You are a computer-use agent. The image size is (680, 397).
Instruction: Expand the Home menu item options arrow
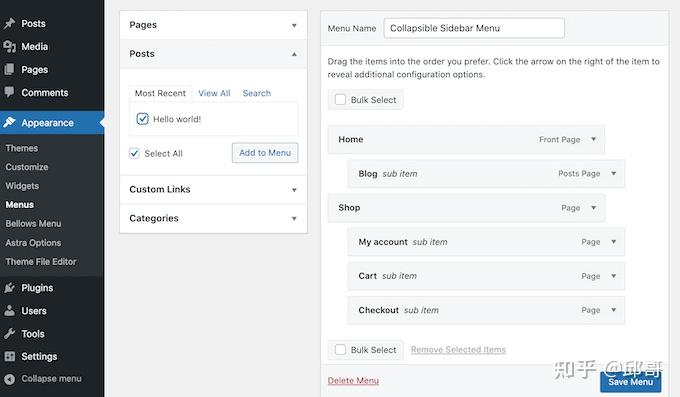point(594,139)
